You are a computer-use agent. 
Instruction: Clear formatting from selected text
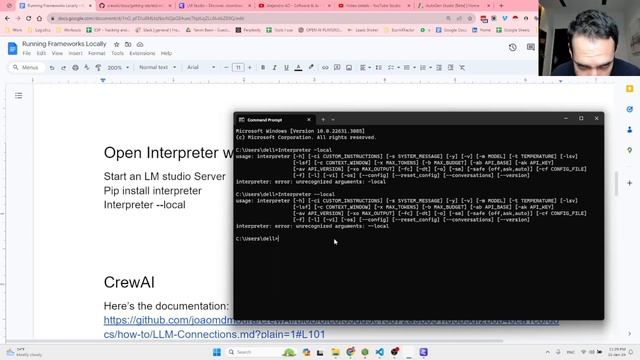(x=462, y=68)
